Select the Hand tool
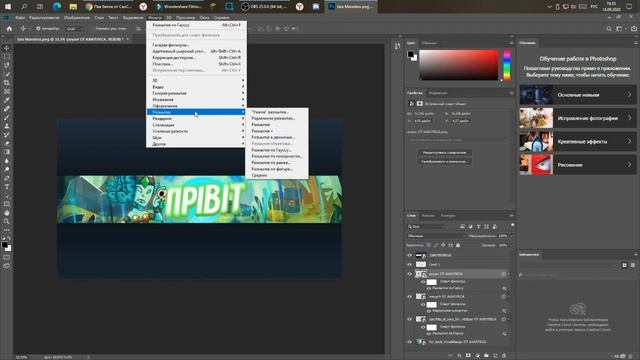 [x=7, y=213]
